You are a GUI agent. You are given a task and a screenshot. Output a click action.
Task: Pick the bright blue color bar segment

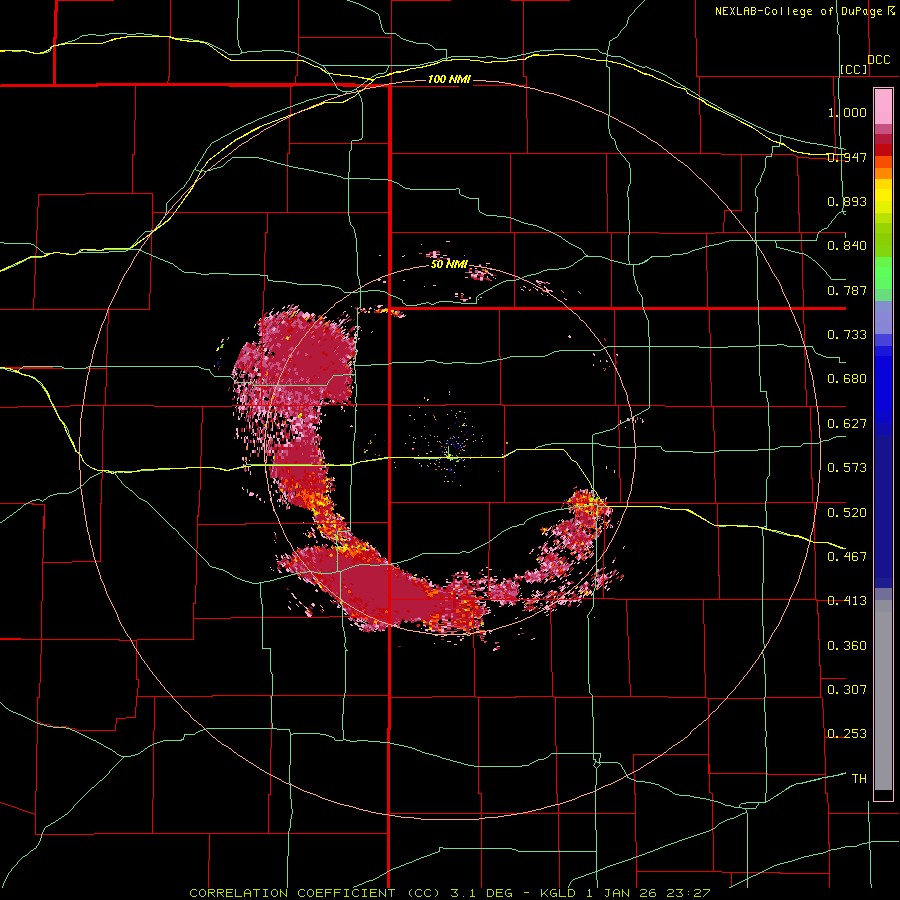(x=883, y=390)
